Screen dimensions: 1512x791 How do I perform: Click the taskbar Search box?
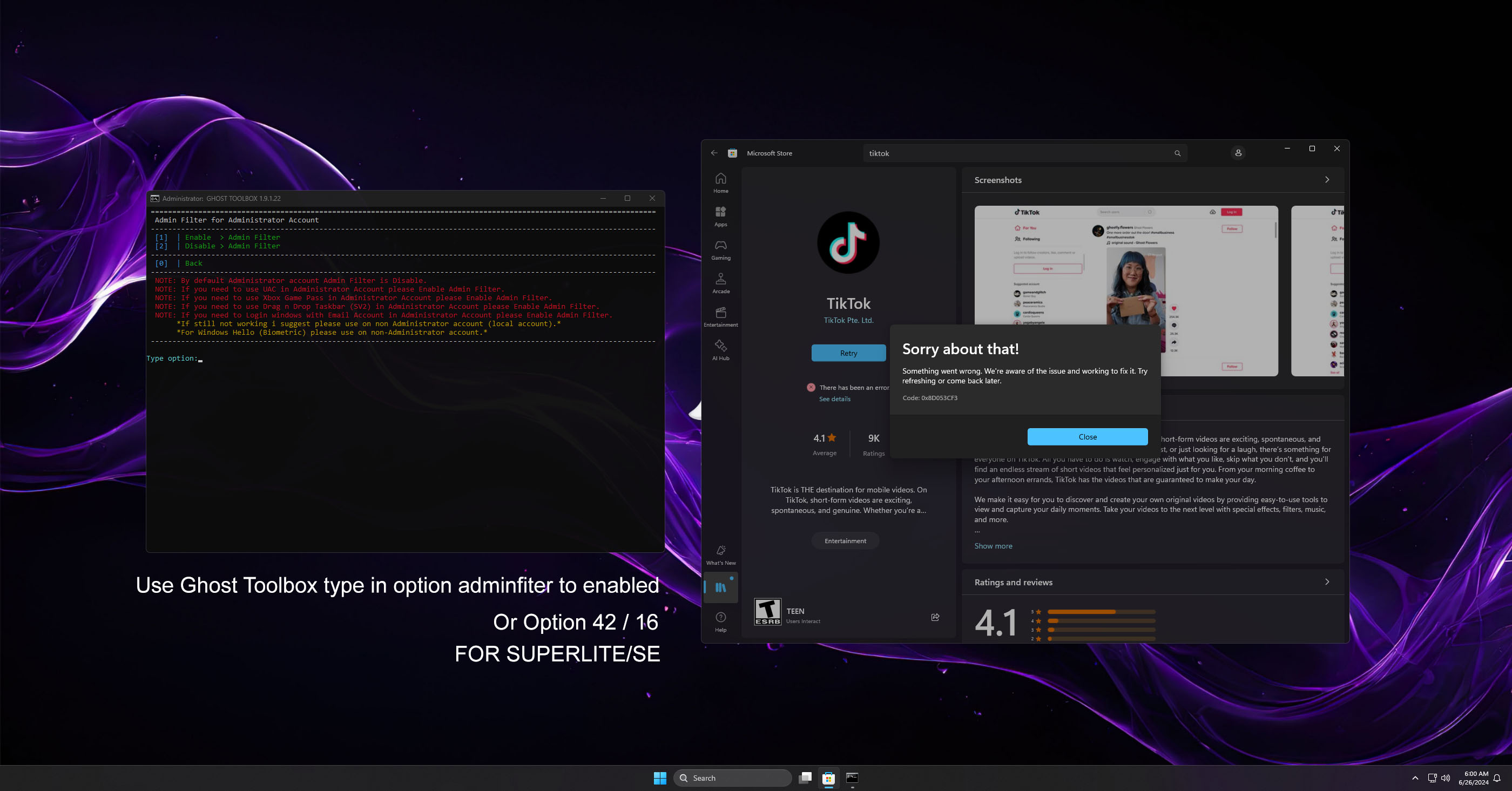(x=733, y=778)
